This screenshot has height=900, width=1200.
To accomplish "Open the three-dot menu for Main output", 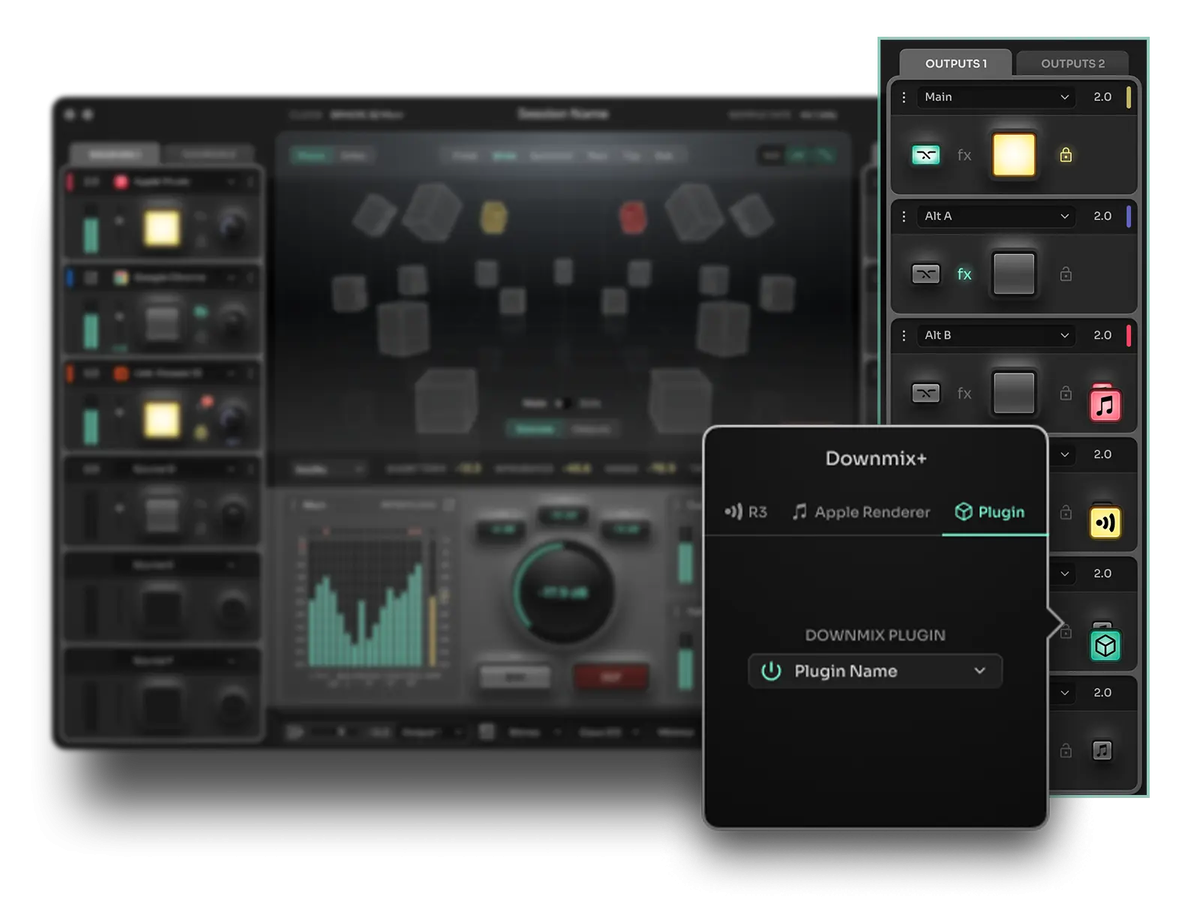I will pyautogui.click(x=904, y=97).
